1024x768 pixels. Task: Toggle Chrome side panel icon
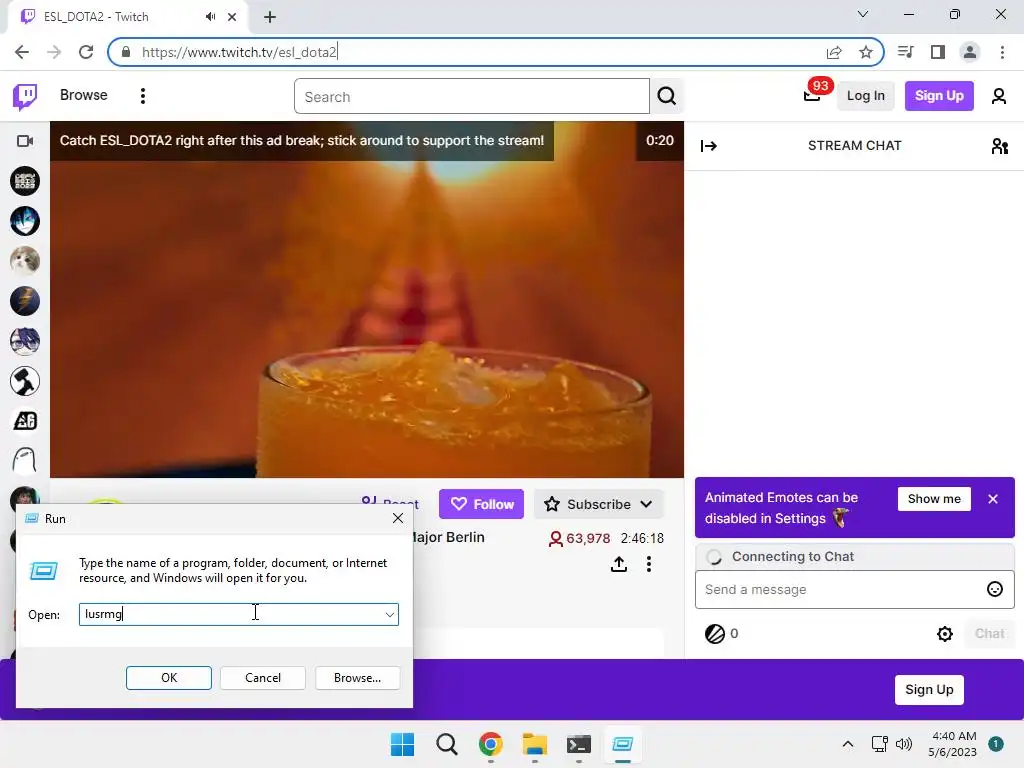click(x=938, y=52)
